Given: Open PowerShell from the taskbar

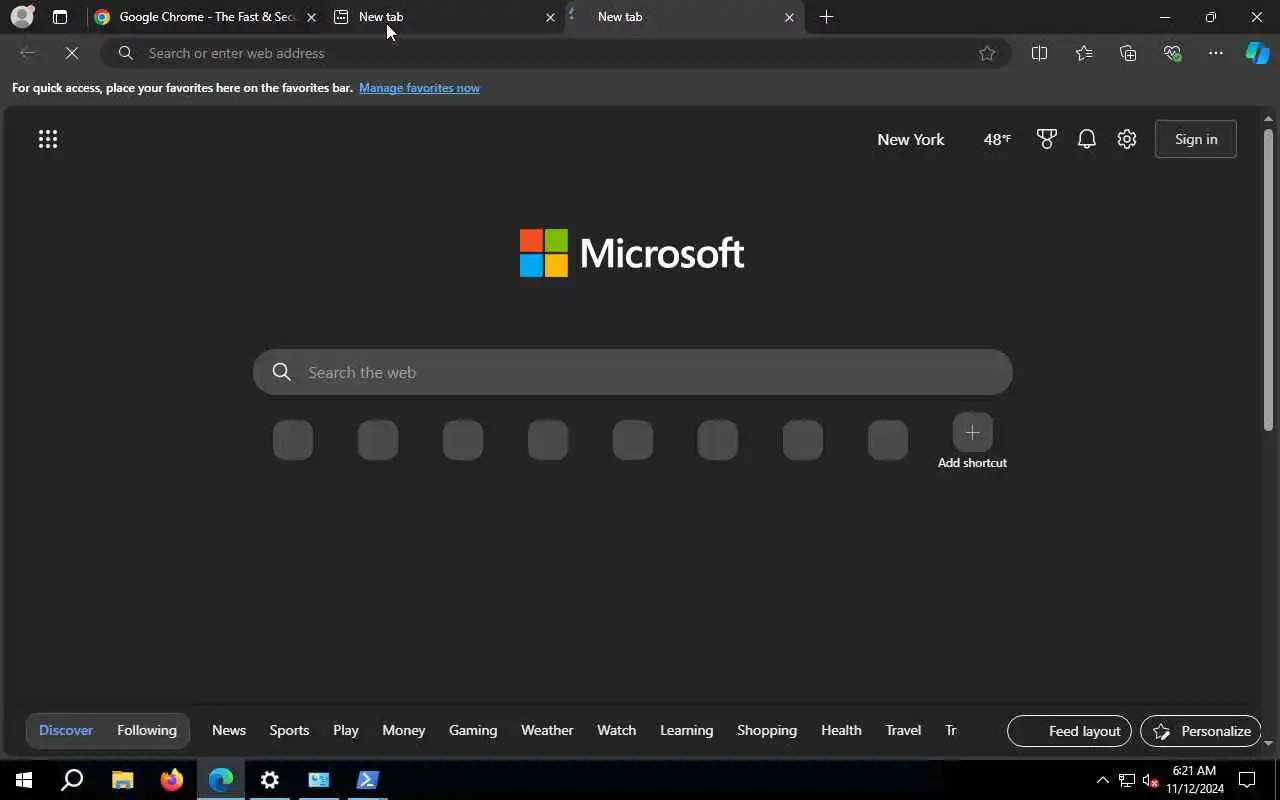Looking at the screenshot, I should point(367,780).
